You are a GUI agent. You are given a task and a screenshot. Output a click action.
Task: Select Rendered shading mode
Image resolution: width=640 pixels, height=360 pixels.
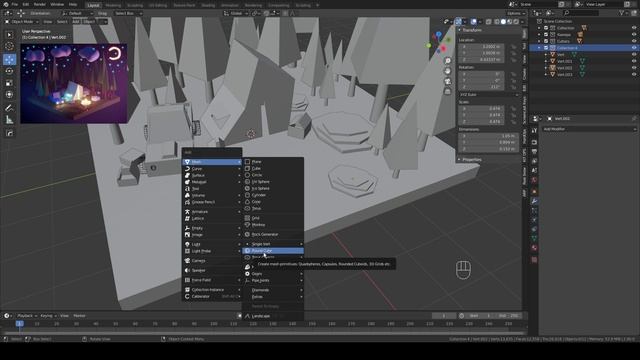tap(516, 22)
